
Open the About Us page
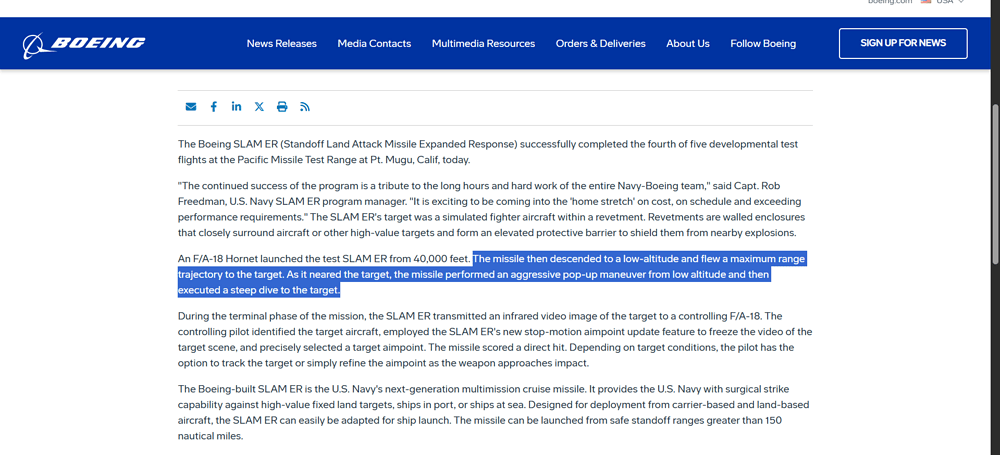pyautogui.click(x=687, y=44)
